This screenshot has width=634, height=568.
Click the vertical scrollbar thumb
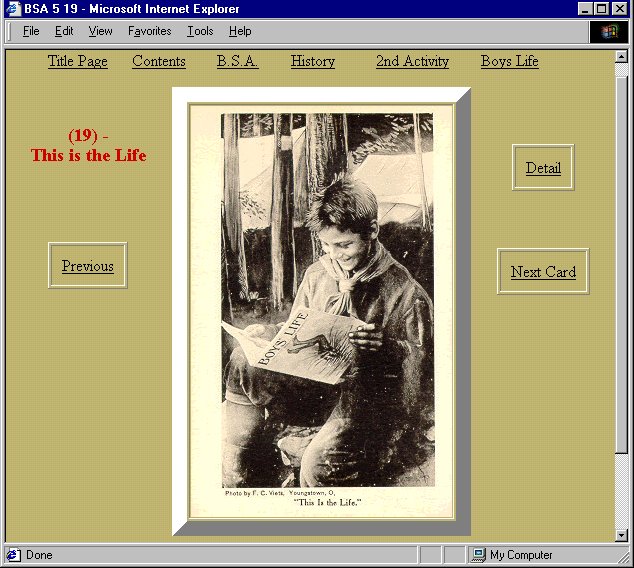[x=621, y=265]
